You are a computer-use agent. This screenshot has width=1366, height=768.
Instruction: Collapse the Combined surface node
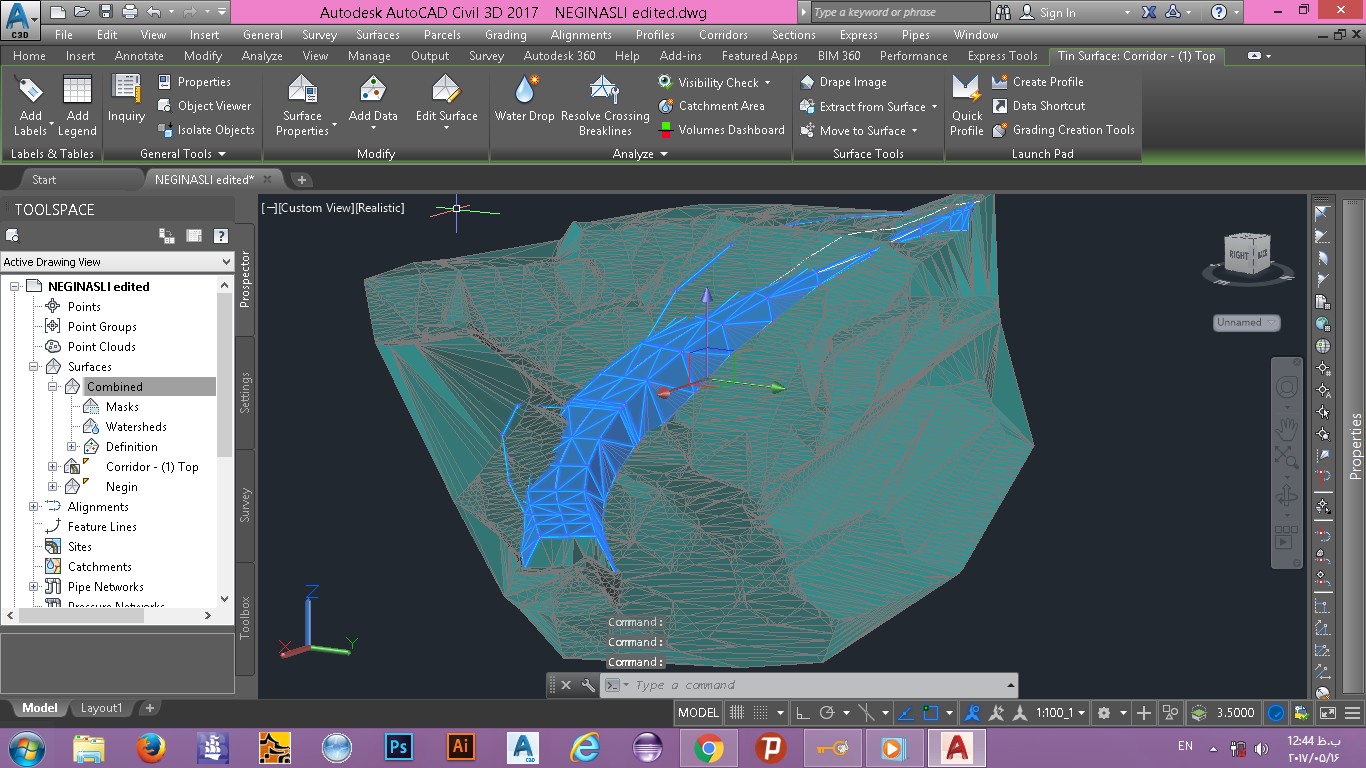(x=53, y=387)
